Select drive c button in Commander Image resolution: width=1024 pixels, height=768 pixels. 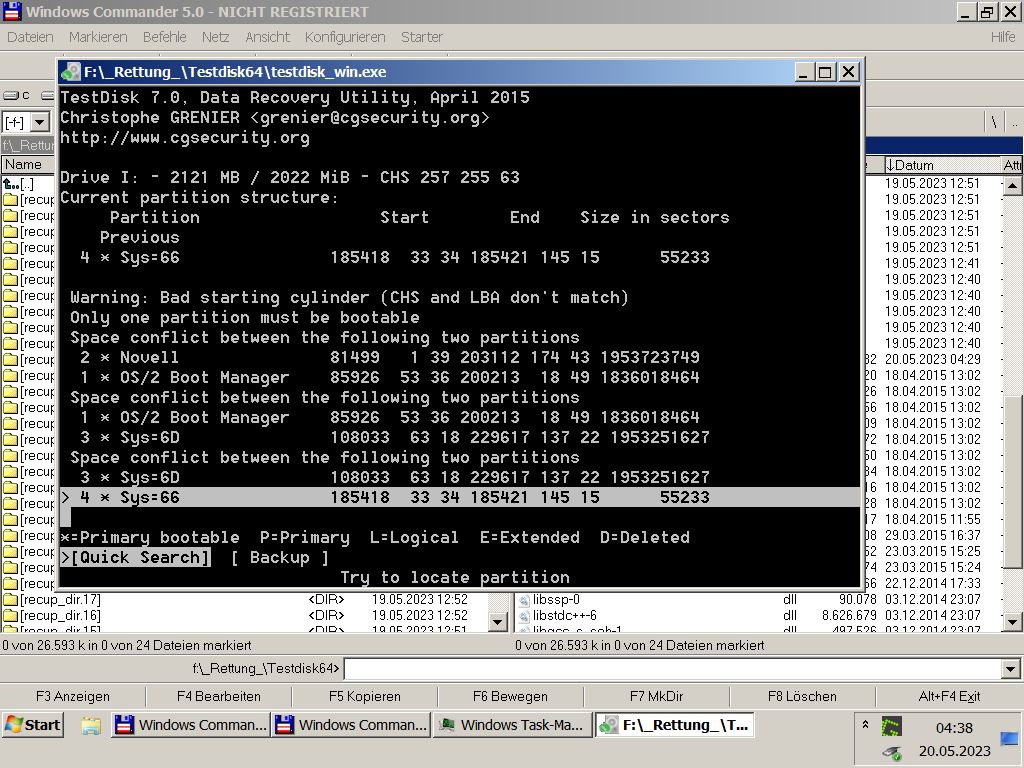[17, 96]
